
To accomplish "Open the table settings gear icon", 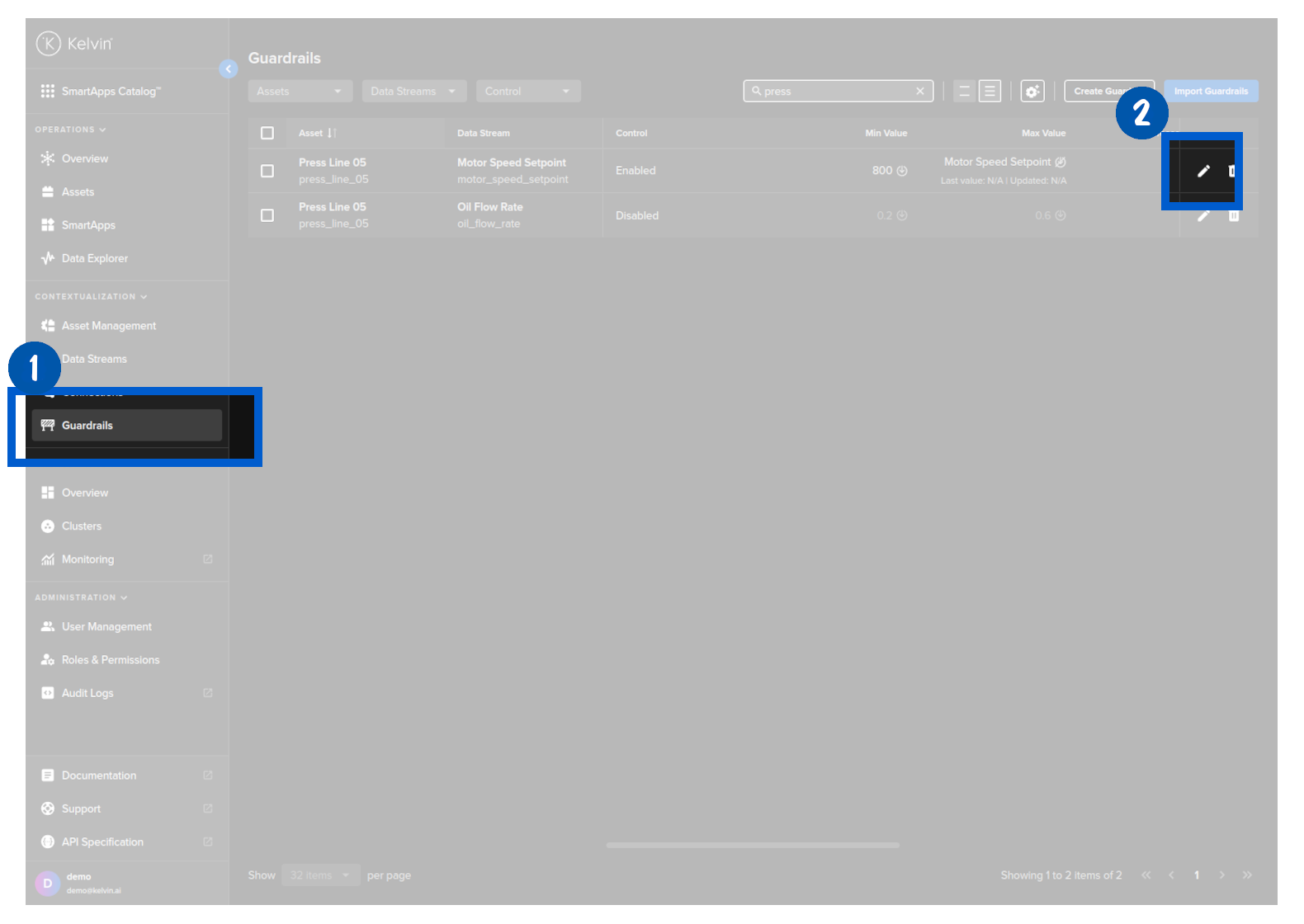I will coord(1032,92).
